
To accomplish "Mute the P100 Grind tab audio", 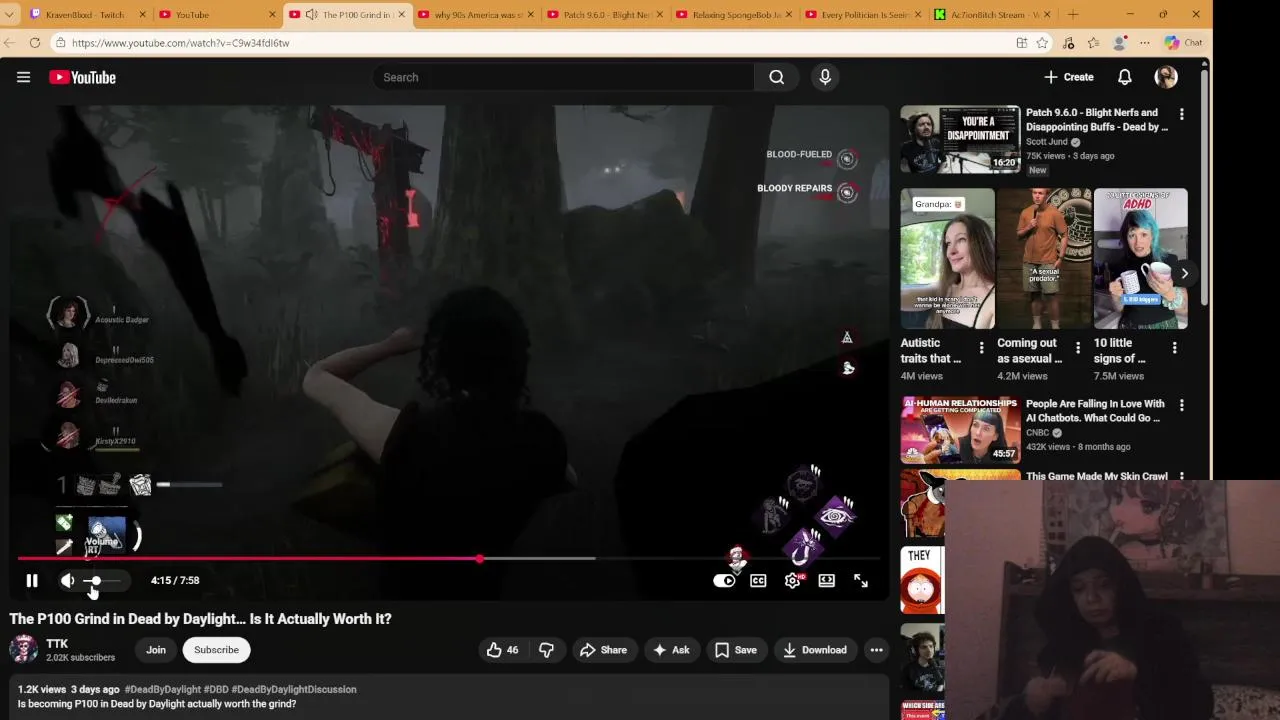I will pyautogui.click(x=311, y=14).
